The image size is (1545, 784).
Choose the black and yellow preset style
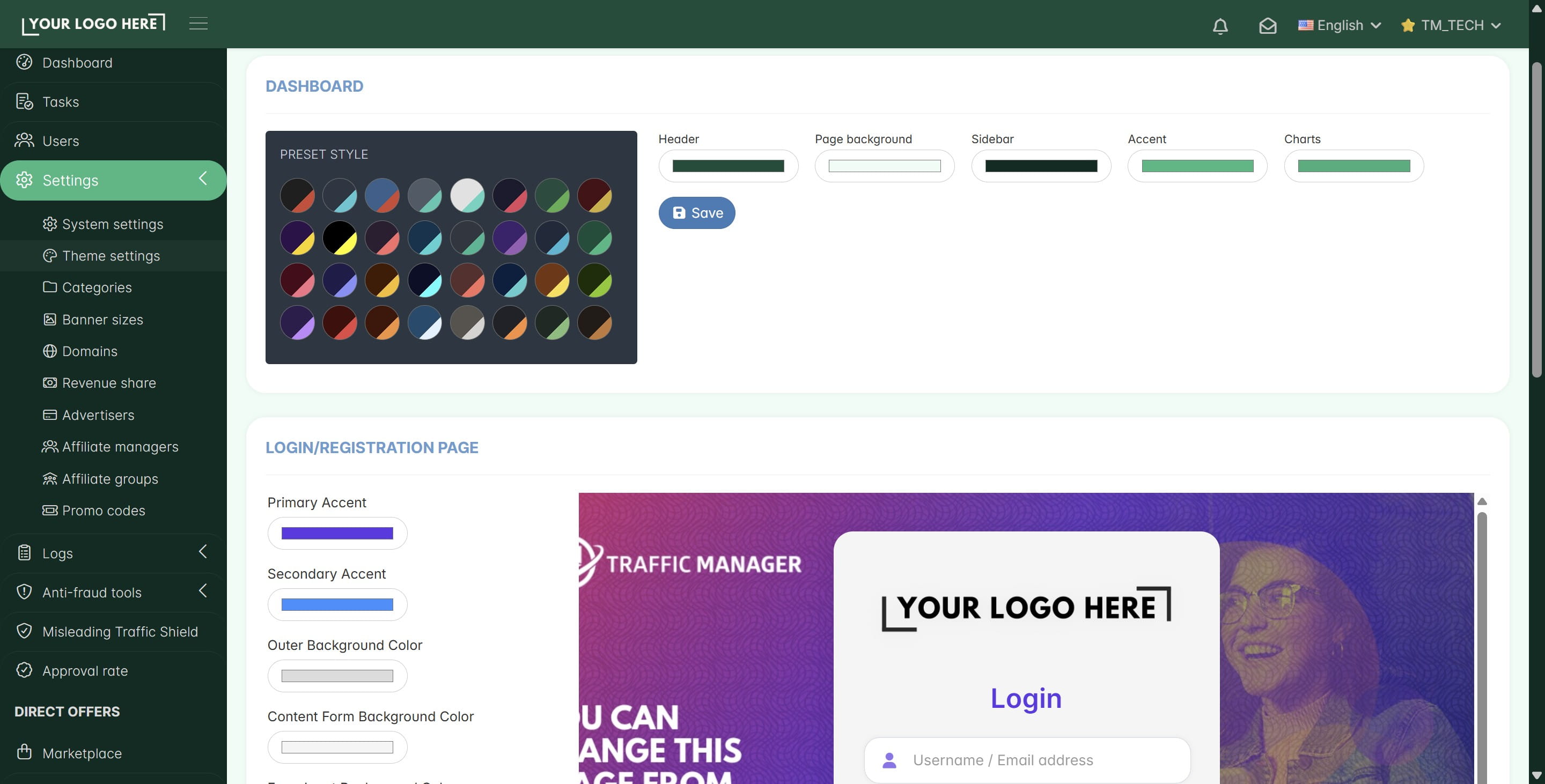(340, 238)
